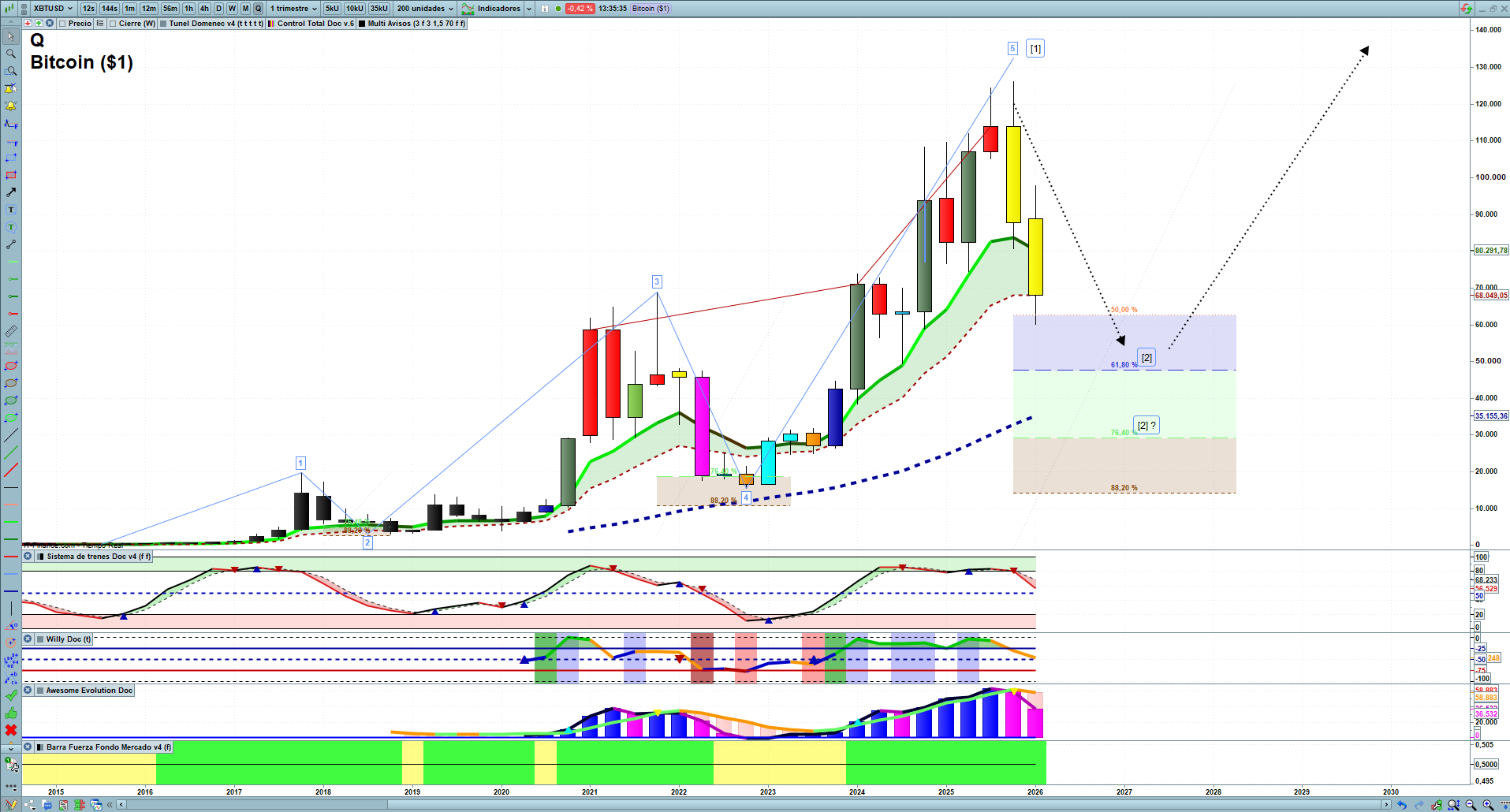This screenshot has width=1510, height=812.
Task: Select the green diagonal line tool
Action: pos(11,453)
